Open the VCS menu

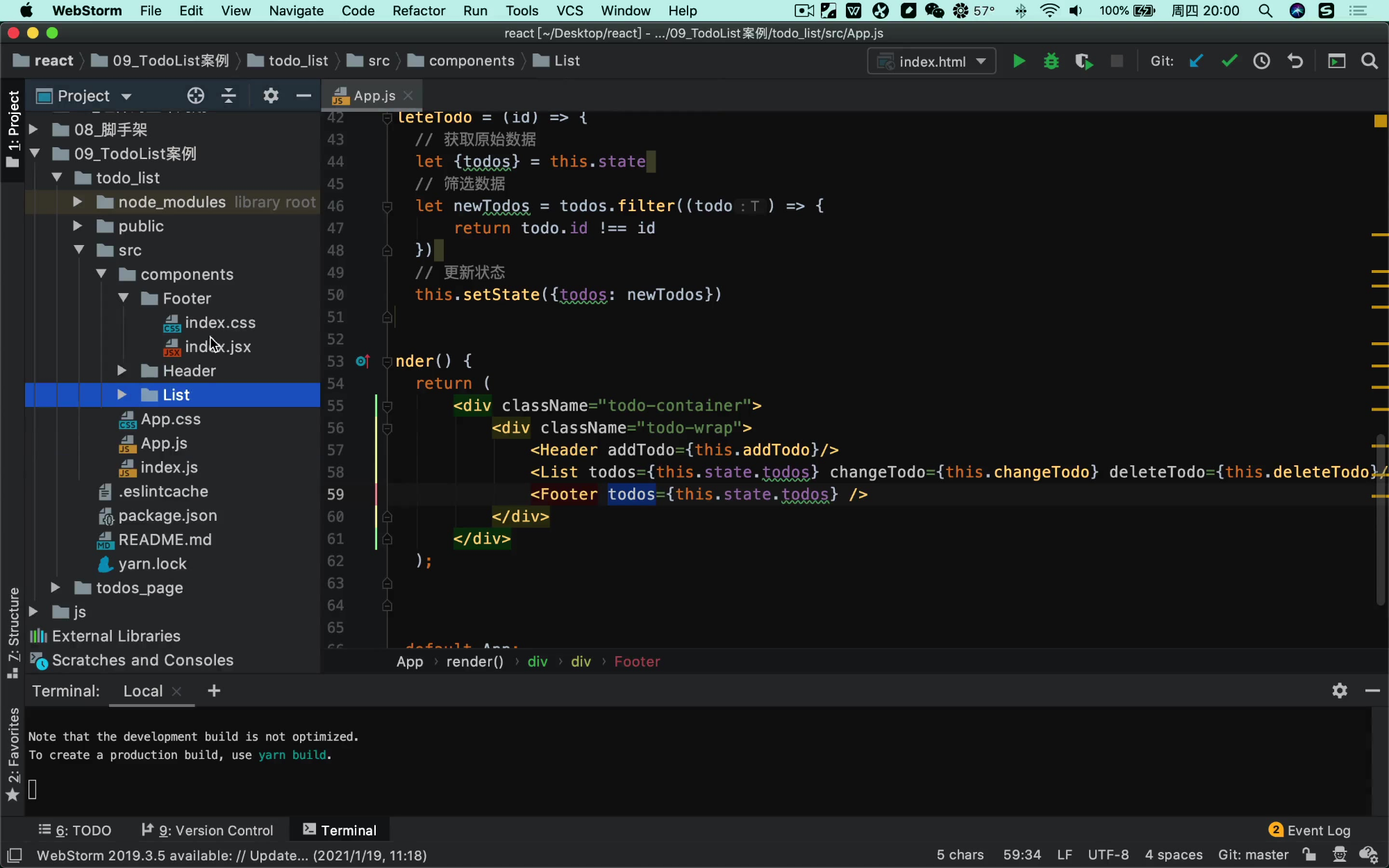569,10
